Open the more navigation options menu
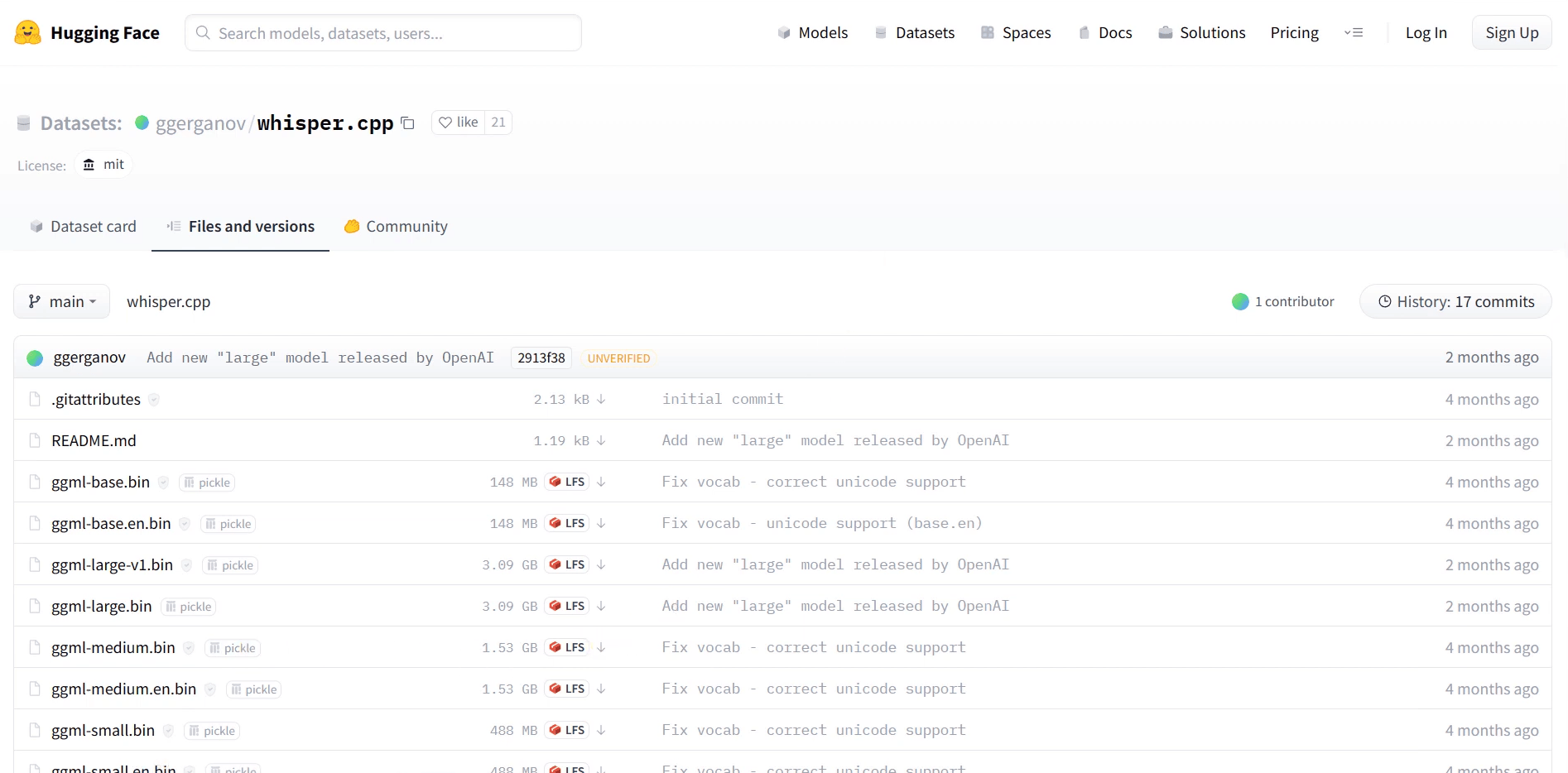Viewport: 1568px width, 773px height. click(x=1354, y=32)
